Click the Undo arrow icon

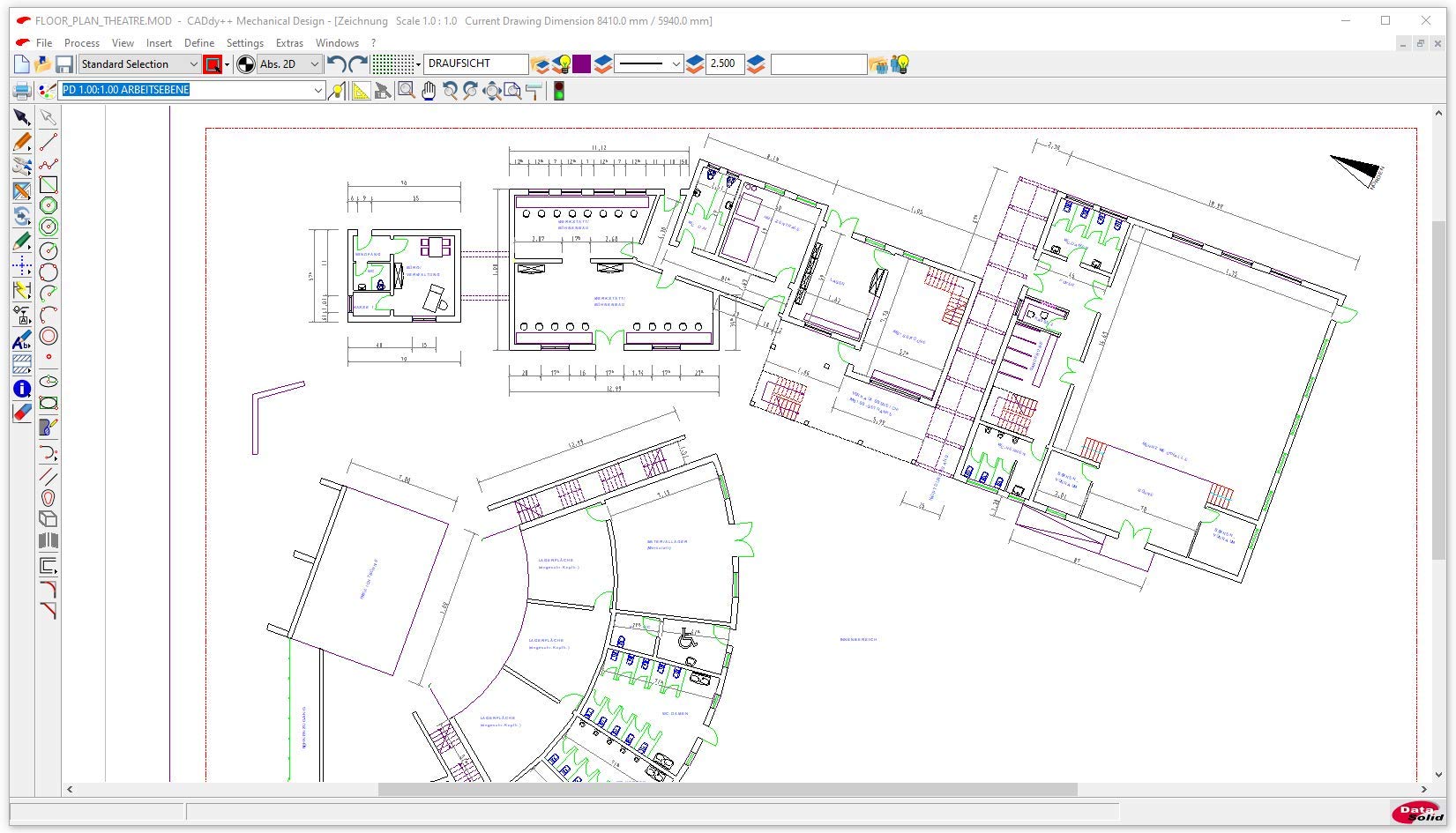[336, 64]
